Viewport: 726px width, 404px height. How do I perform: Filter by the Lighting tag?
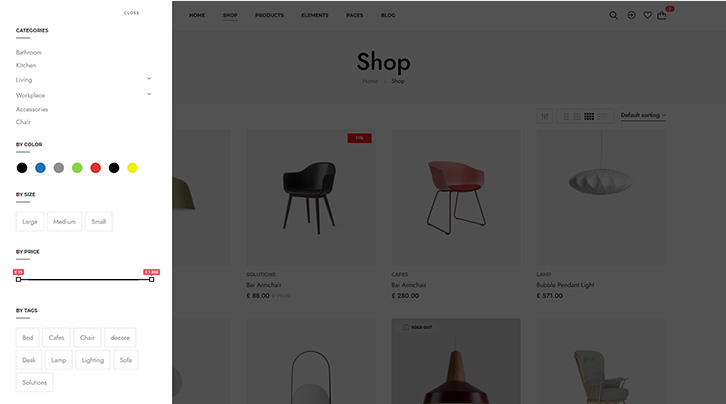click(x=93, y=360)
